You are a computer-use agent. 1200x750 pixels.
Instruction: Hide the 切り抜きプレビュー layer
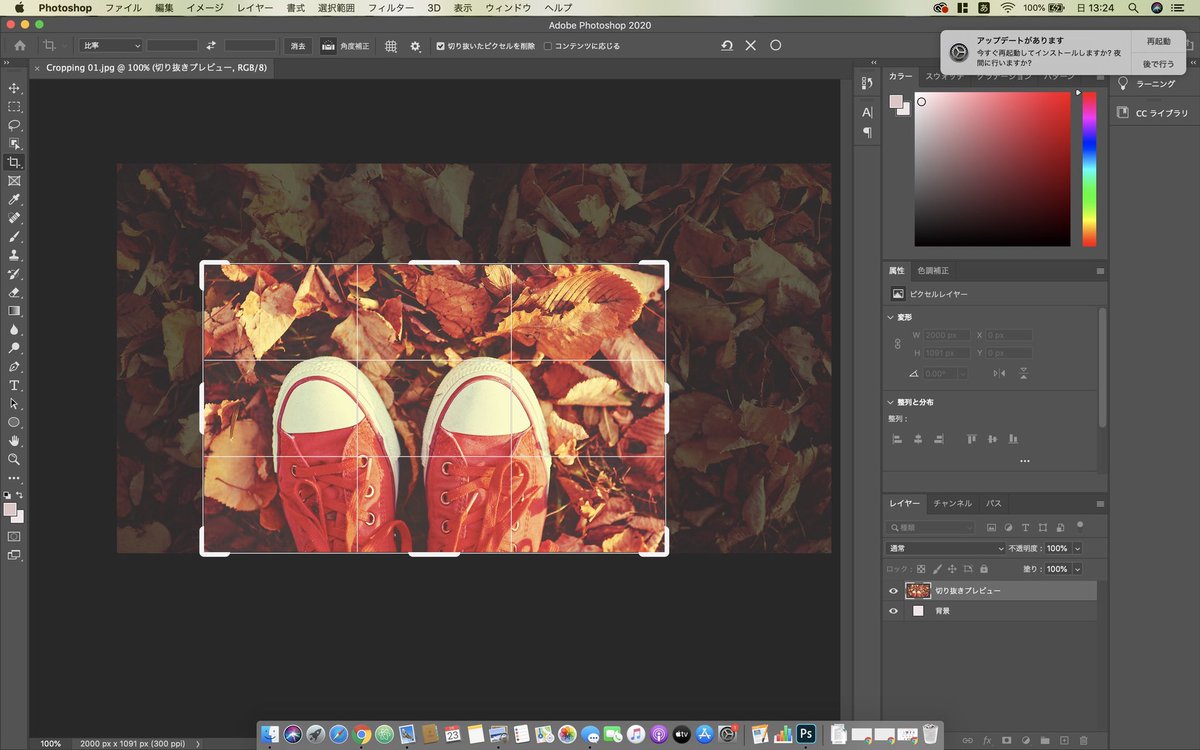894,591
